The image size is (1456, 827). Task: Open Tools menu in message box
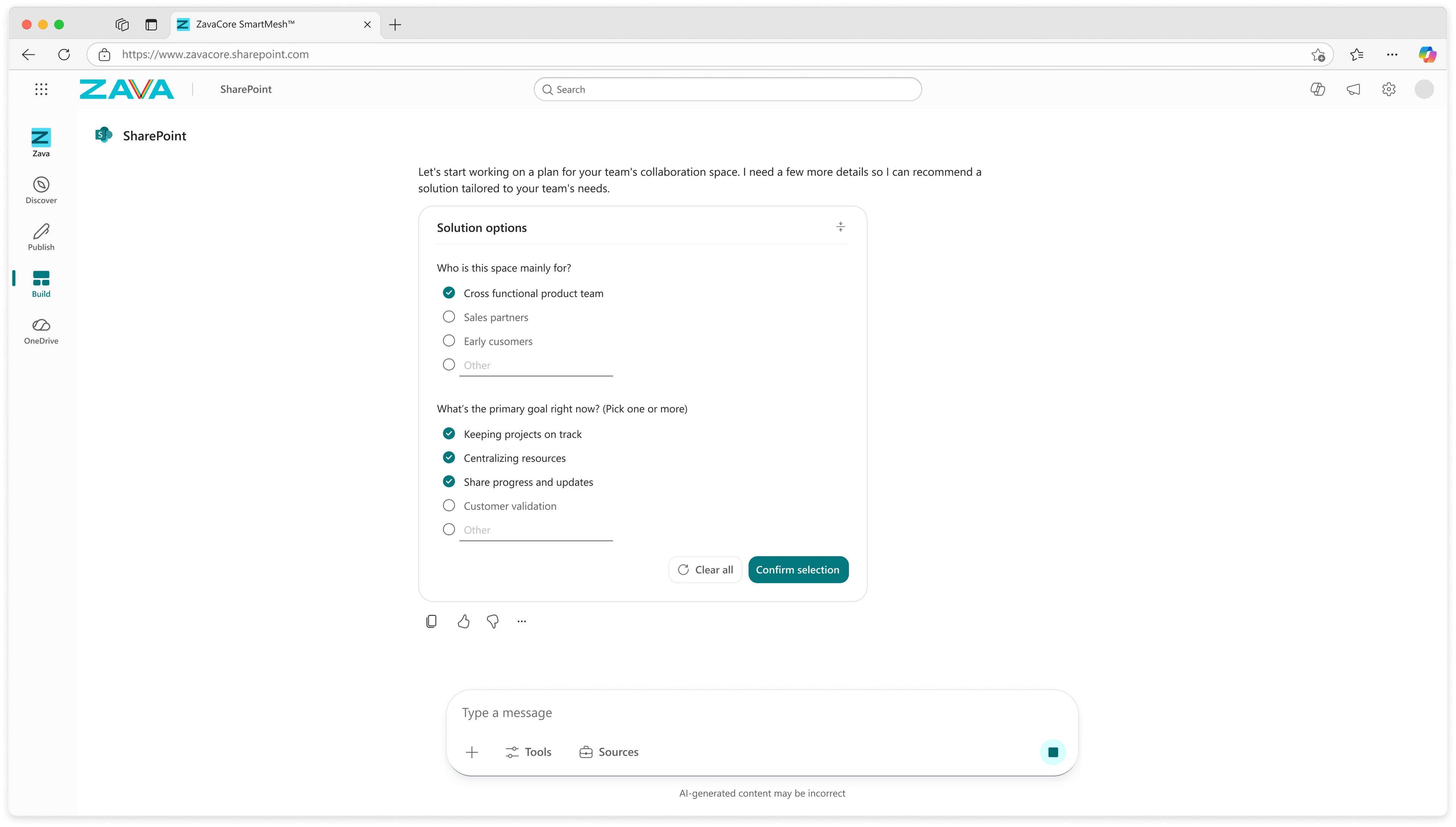pos(529,752)
